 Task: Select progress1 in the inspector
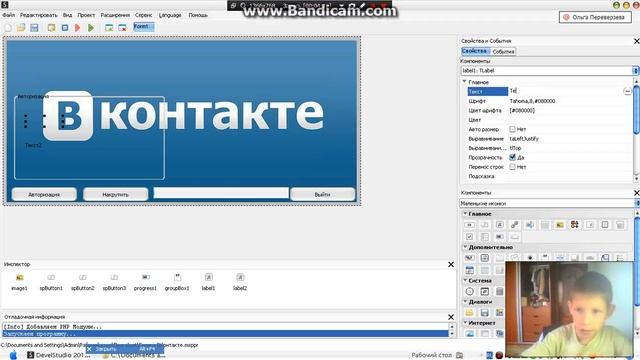click(x=145, y=282)
